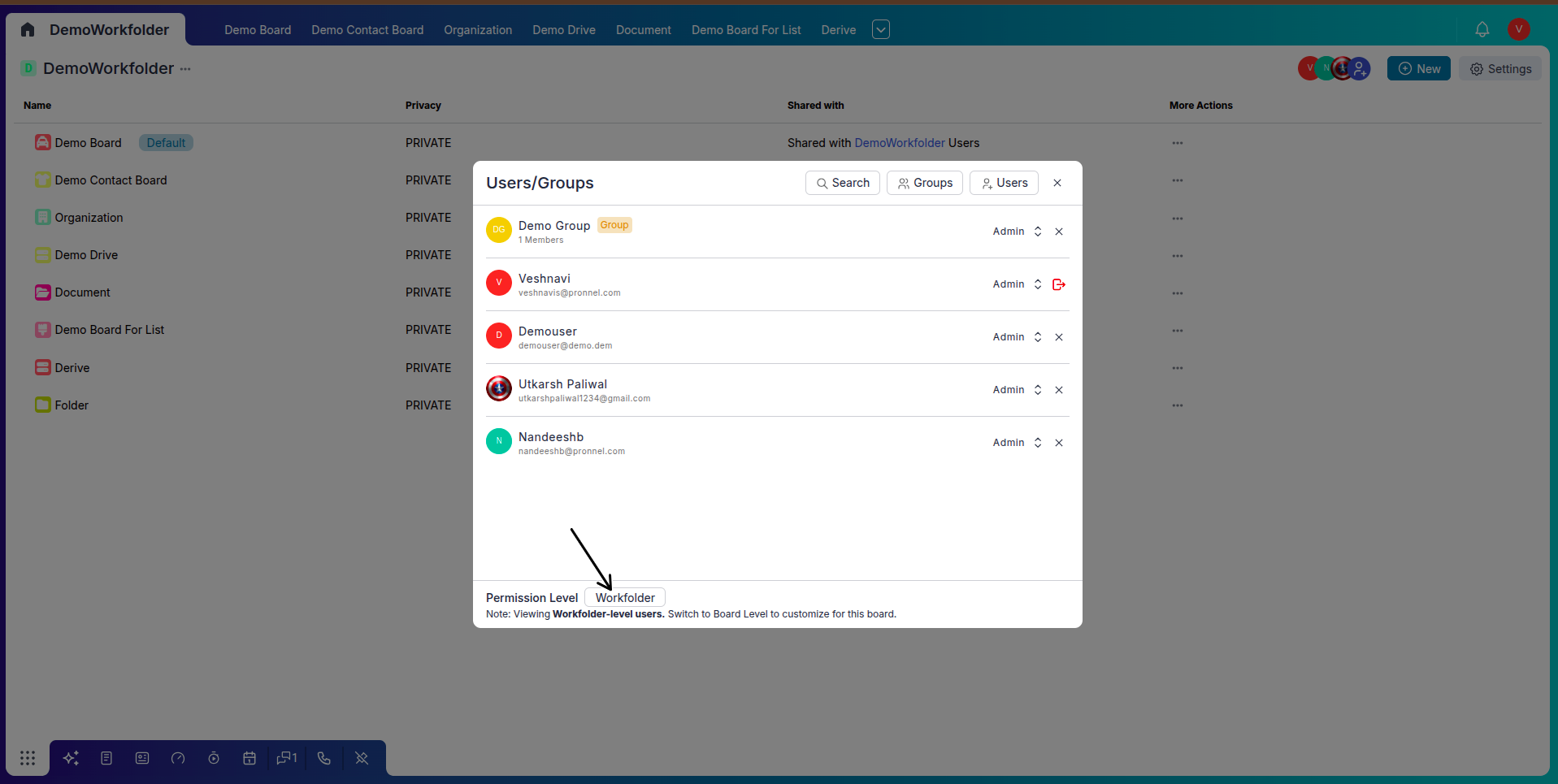This screenshot has height=784, width=1558.
Task: Remove Demouser from the users list
Action: tap(1059, 337)
